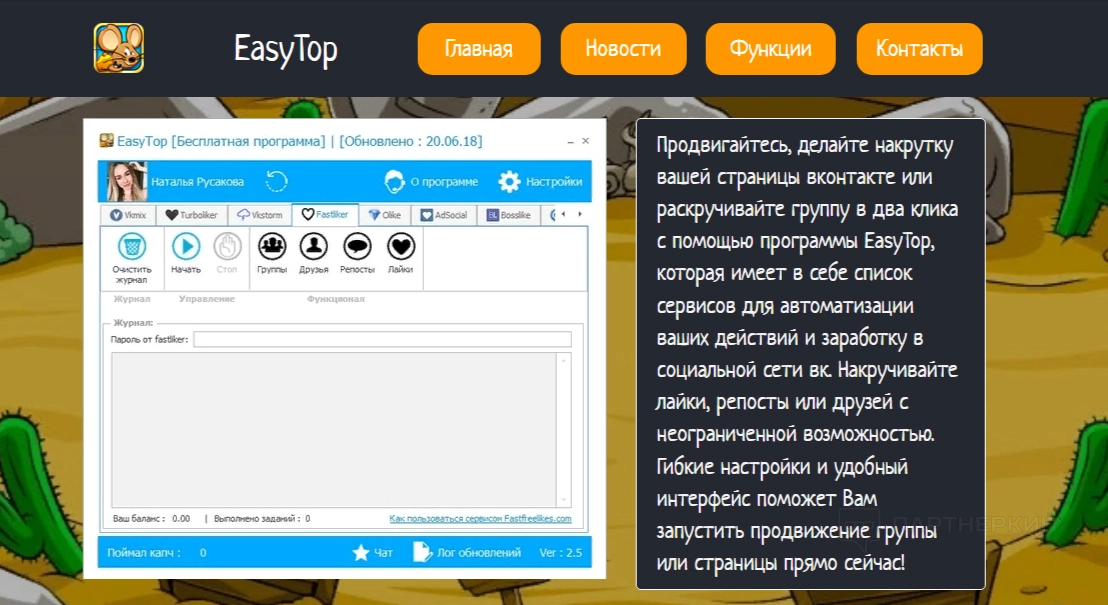
Task: Open Лог обновлений document icon
Action: click(422, 552)
